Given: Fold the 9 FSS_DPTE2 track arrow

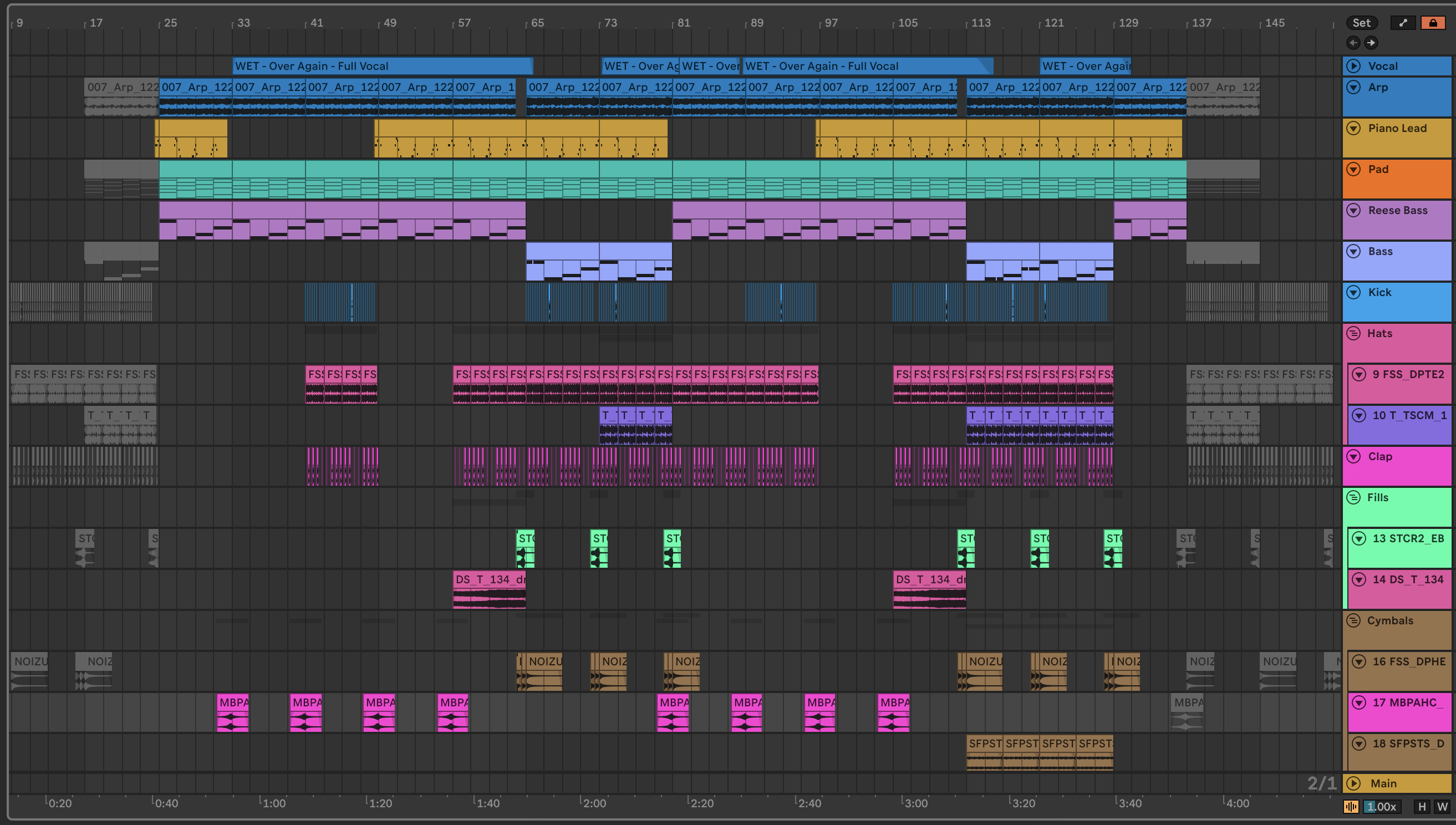Looking at the screenshot, I should (1358, 375).
